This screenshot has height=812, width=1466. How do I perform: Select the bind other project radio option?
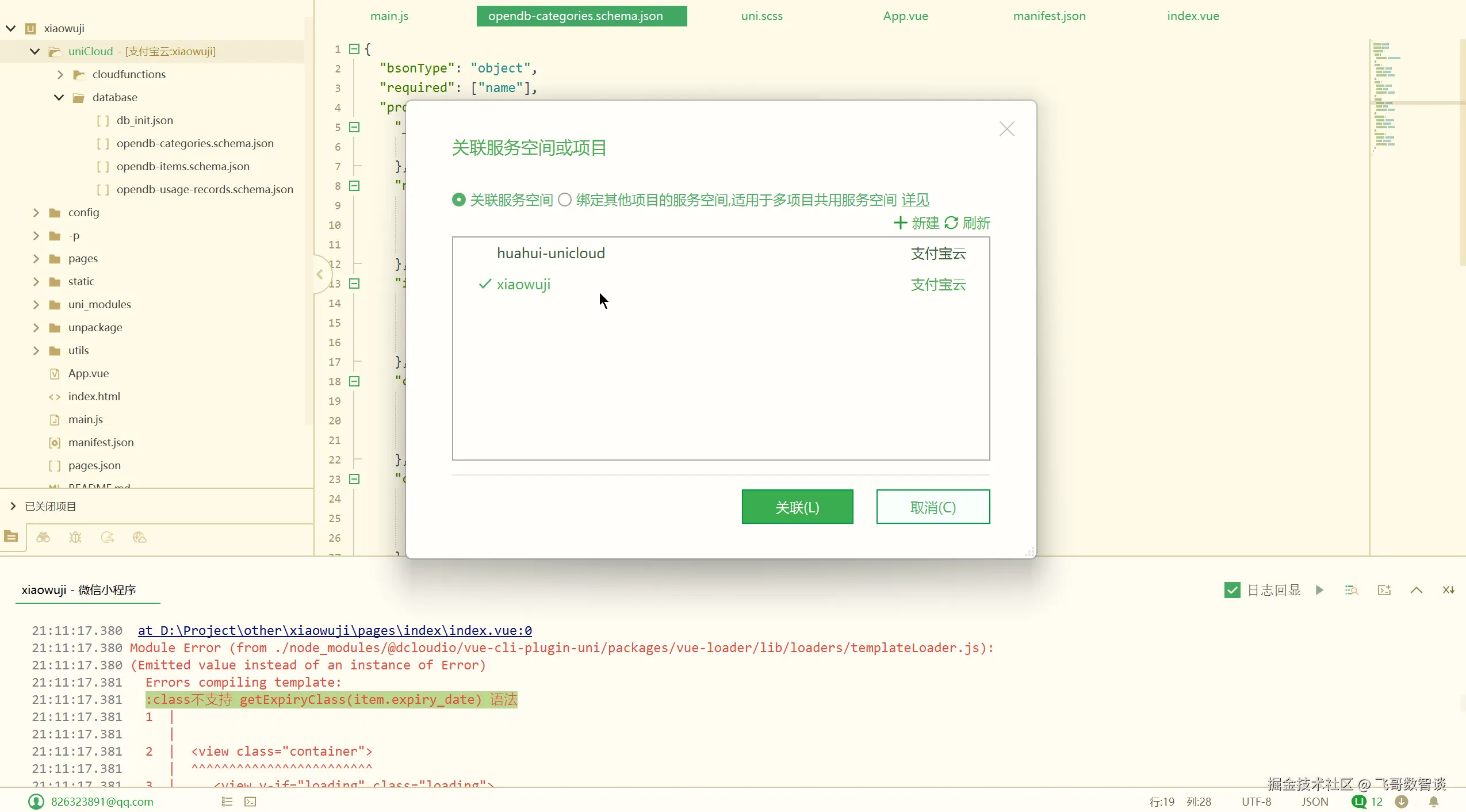pos(565,200)
